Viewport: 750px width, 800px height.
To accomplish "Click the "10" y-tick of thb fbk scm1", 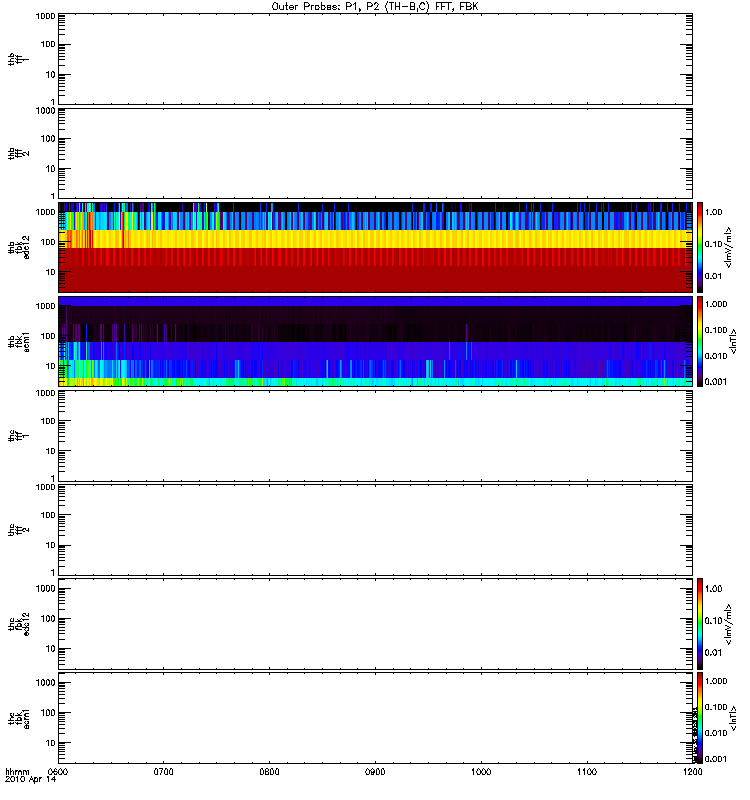I will click(51, 366).
